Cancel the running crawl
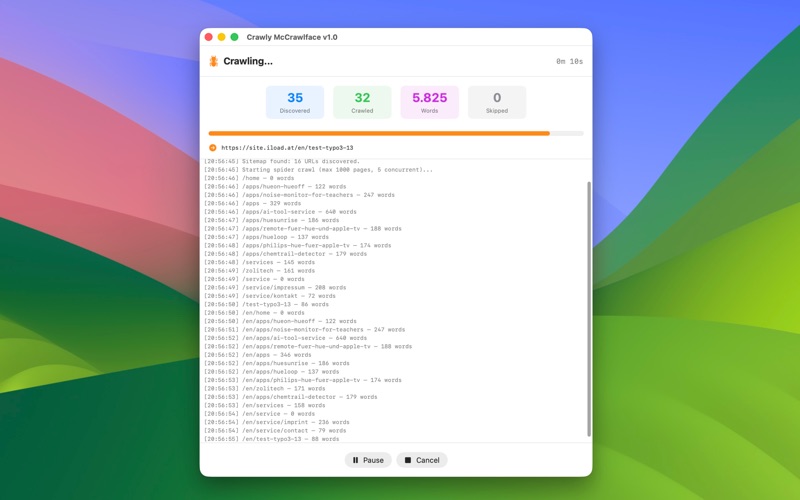800x500 pixels. [x=422, y=460]
